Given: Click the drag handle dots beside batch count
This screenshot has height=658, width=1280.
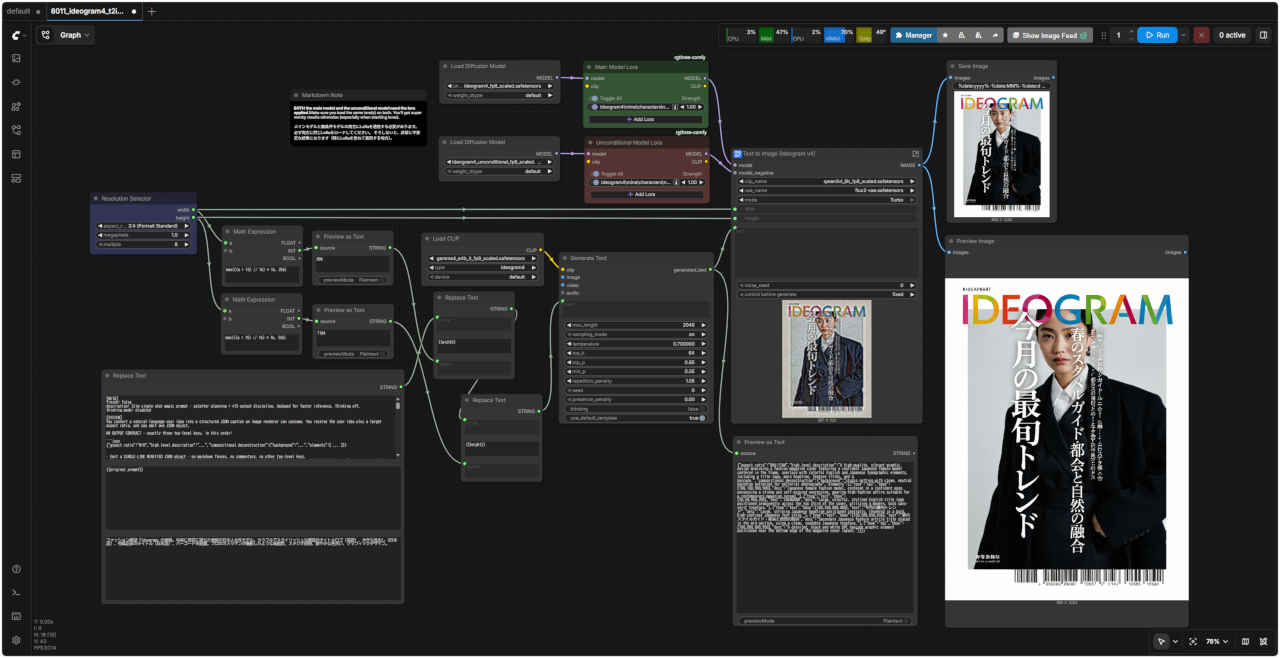Looking at the screenshot, I should (1104, 35).
